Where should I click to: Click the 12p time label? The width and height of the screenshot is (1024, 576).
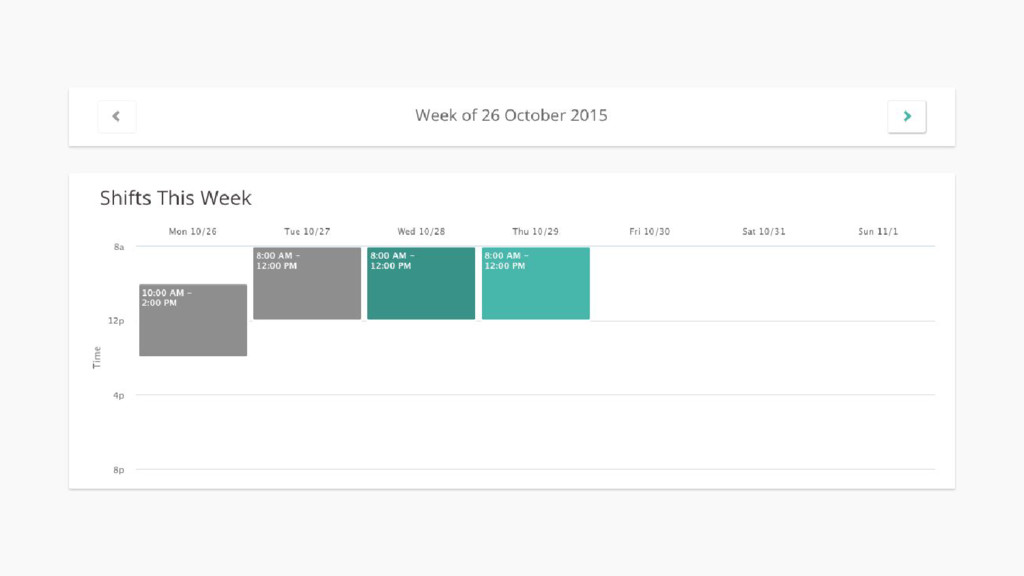[x=116, y=321]
